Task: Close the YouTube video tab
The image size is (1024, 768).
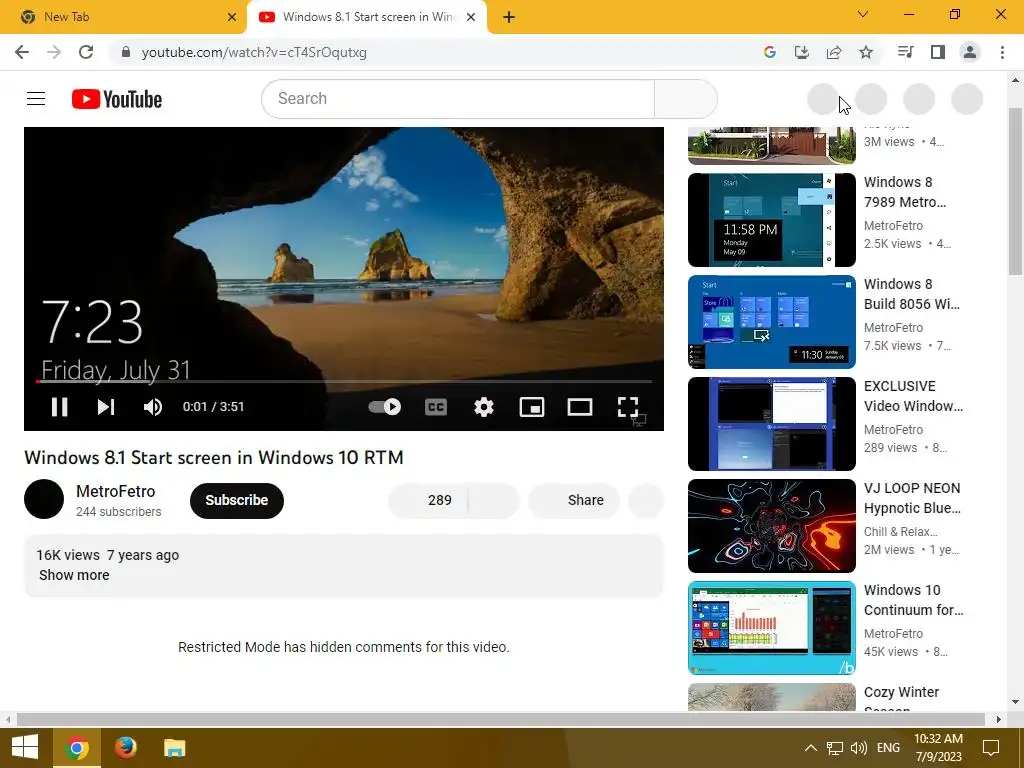Action: click(x=471, y=17)
